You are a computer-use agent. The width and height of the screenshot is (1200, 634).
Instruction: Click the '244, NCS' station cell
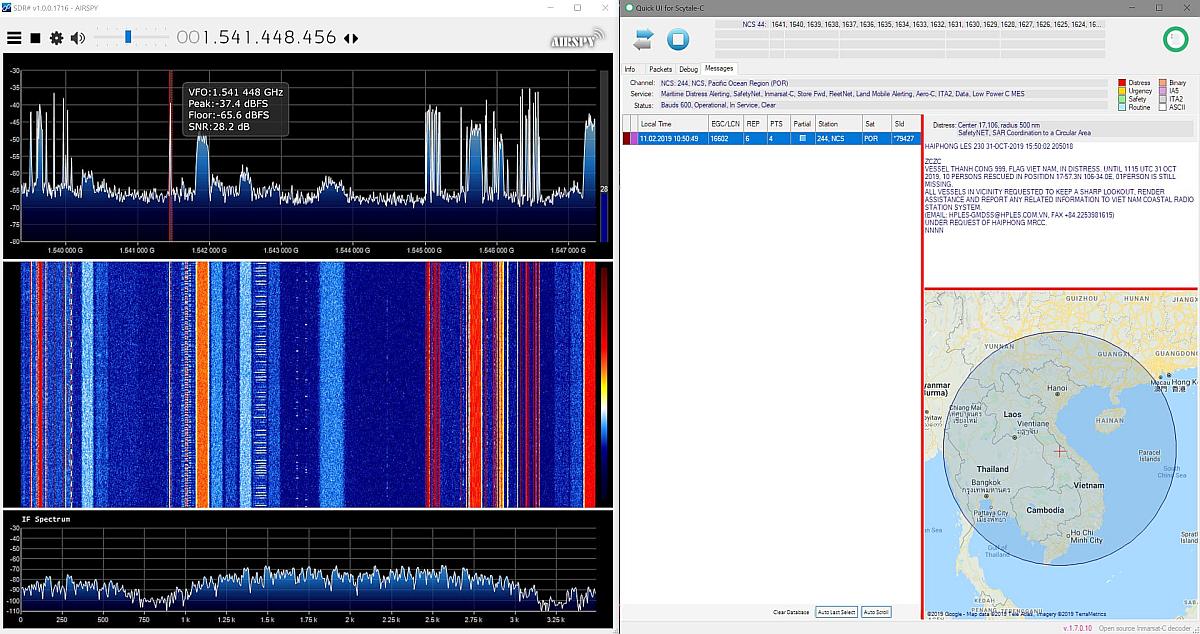pos(838,138)
